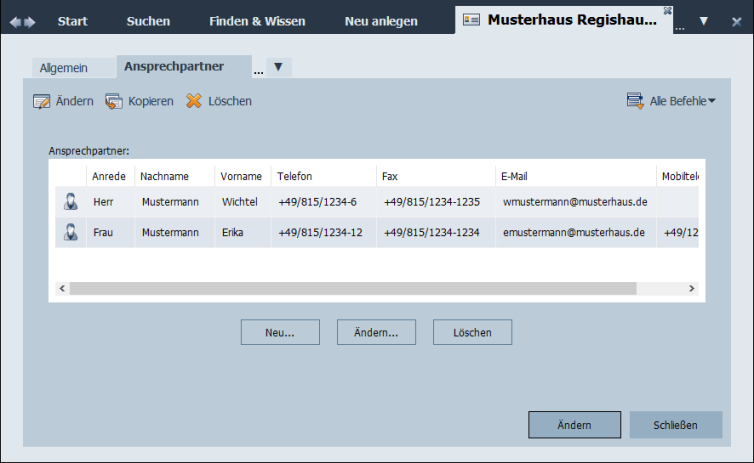The height and width of the screenshot is (463, 754).
Task: Open the main tab list dropdown arrow
Action: (704, 22)
